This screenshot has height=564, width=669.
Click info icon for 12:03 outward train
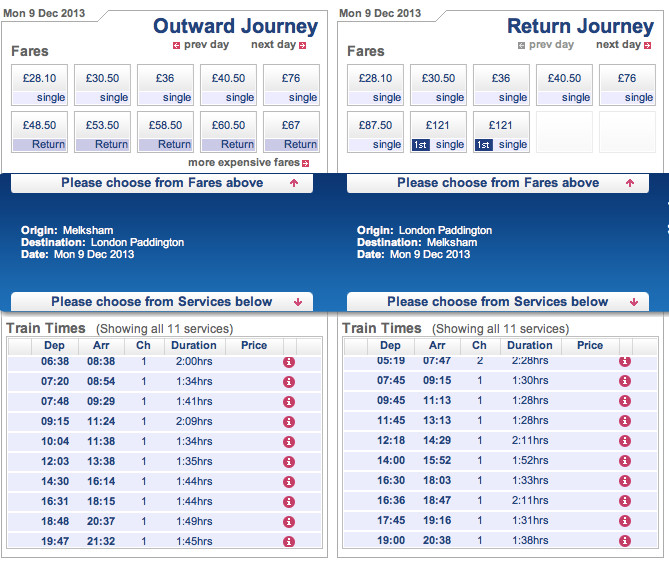pos(289,462)
